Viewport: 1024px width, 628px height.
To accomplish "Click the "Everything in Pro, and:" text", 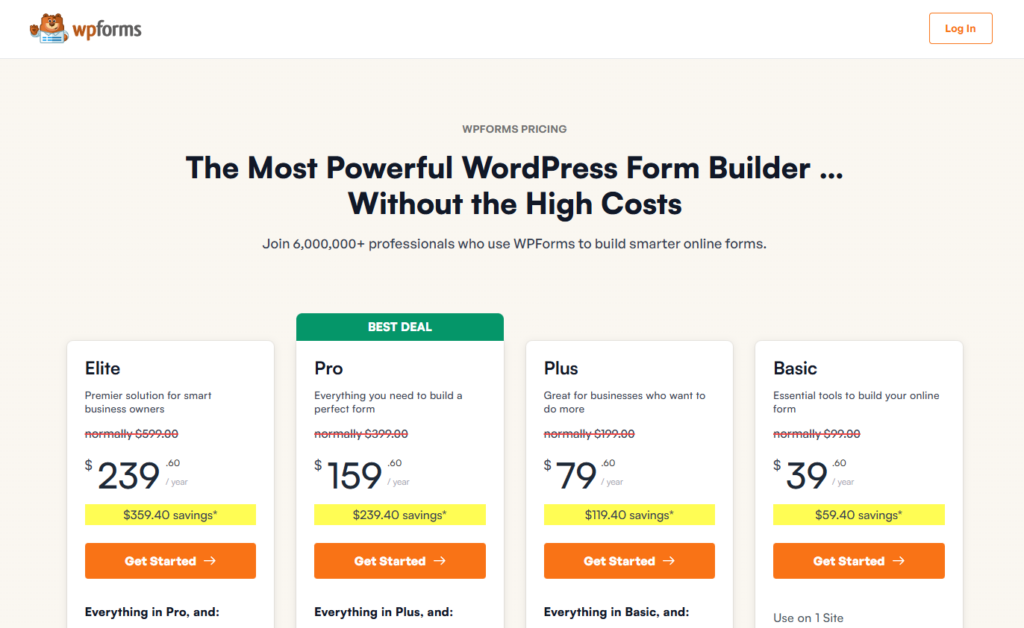I will (152, 612).
